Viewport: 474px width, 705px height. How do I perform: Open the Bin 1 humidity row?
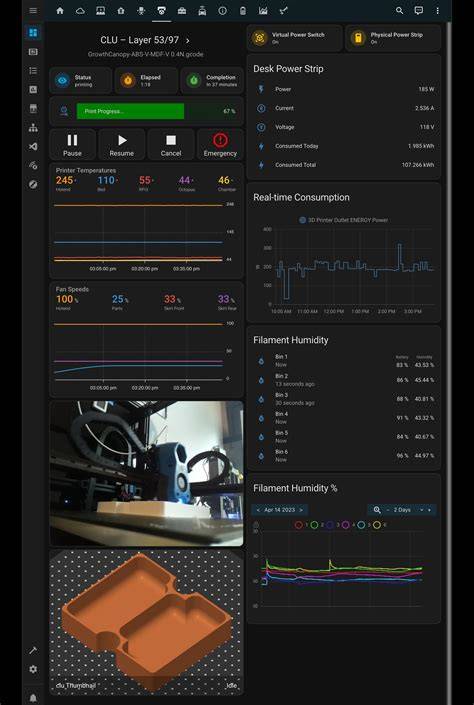344,361
